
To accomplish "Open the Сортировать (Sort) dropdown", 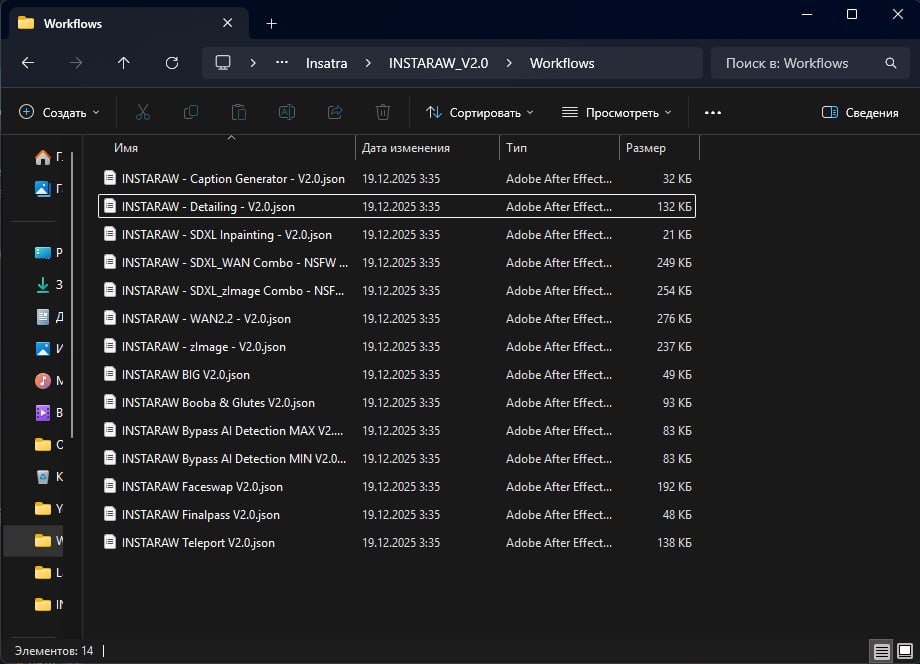I will 480,113.
